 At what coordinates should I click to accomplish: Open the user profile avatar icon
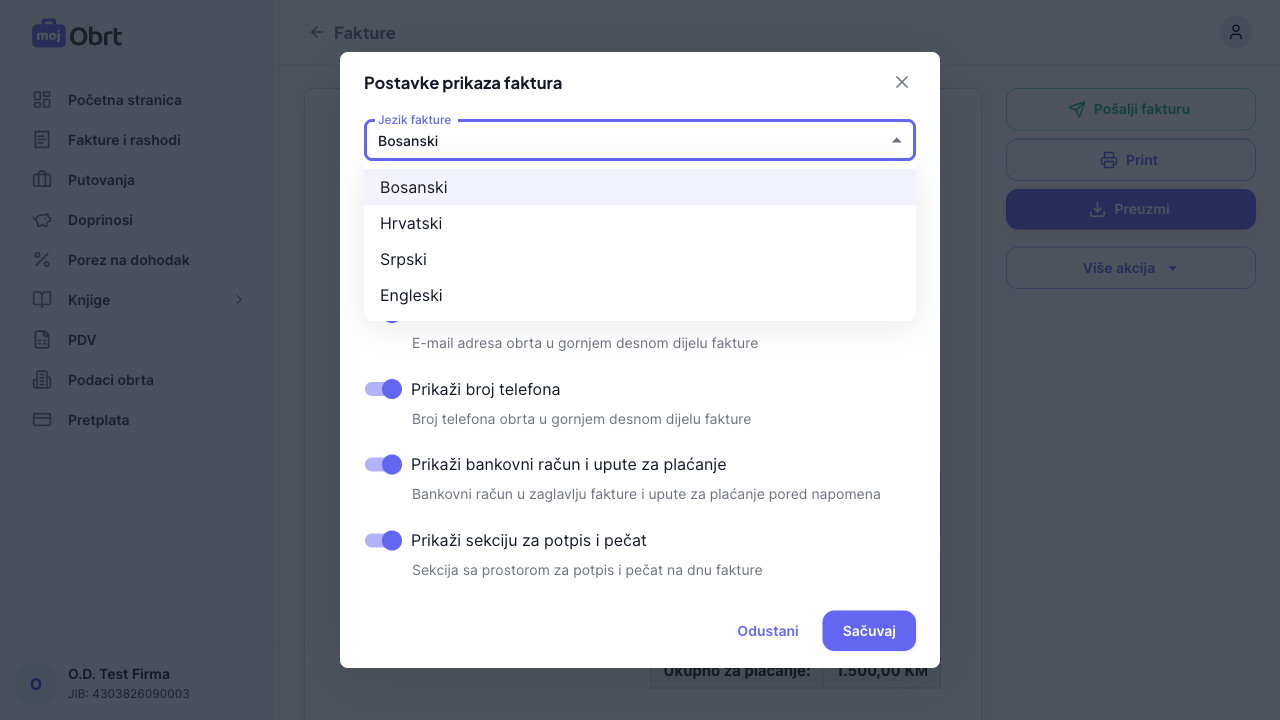click(1235, 32)
